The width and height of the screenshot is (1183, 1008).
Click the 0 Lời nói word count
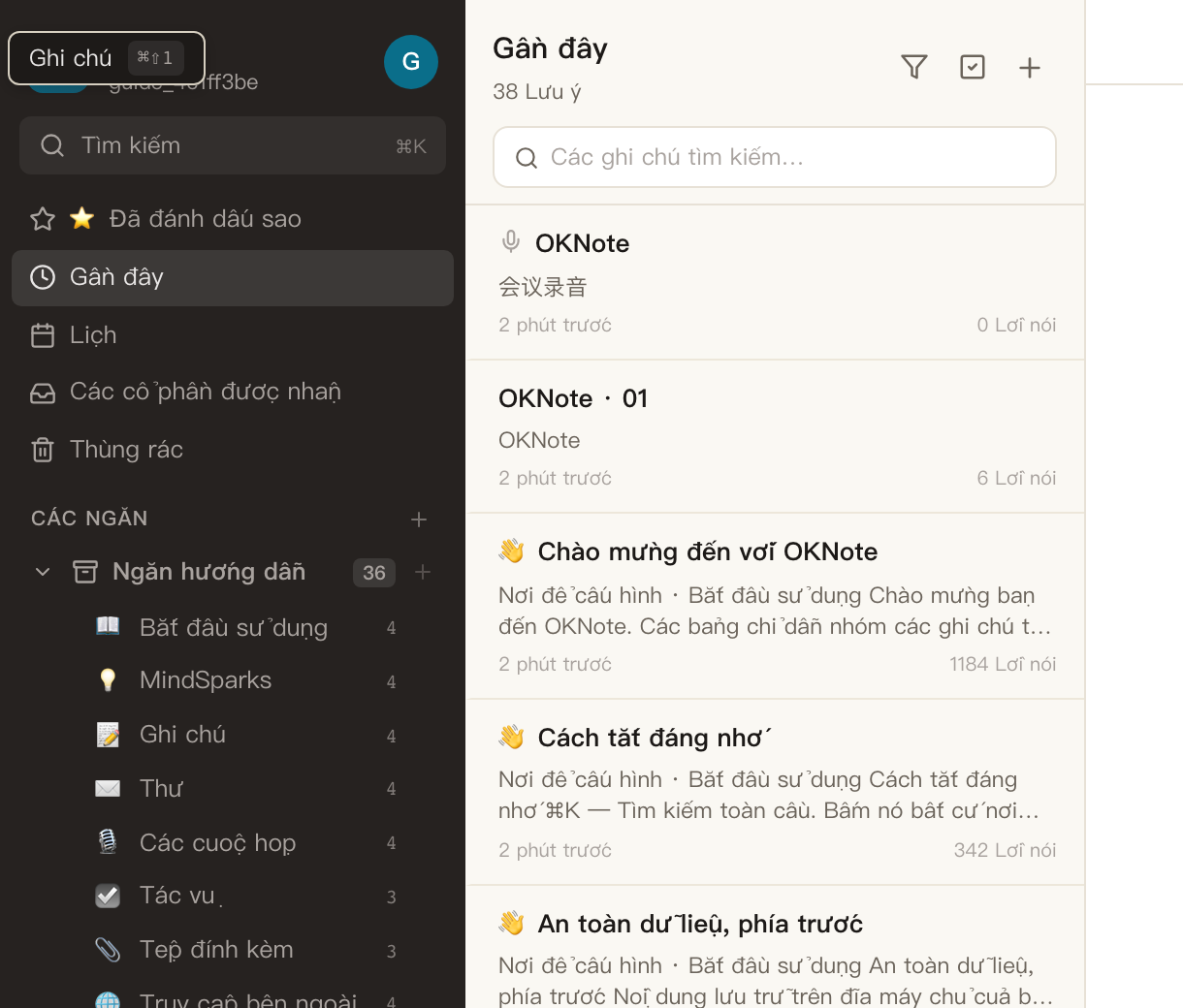tap(1016, 325)
